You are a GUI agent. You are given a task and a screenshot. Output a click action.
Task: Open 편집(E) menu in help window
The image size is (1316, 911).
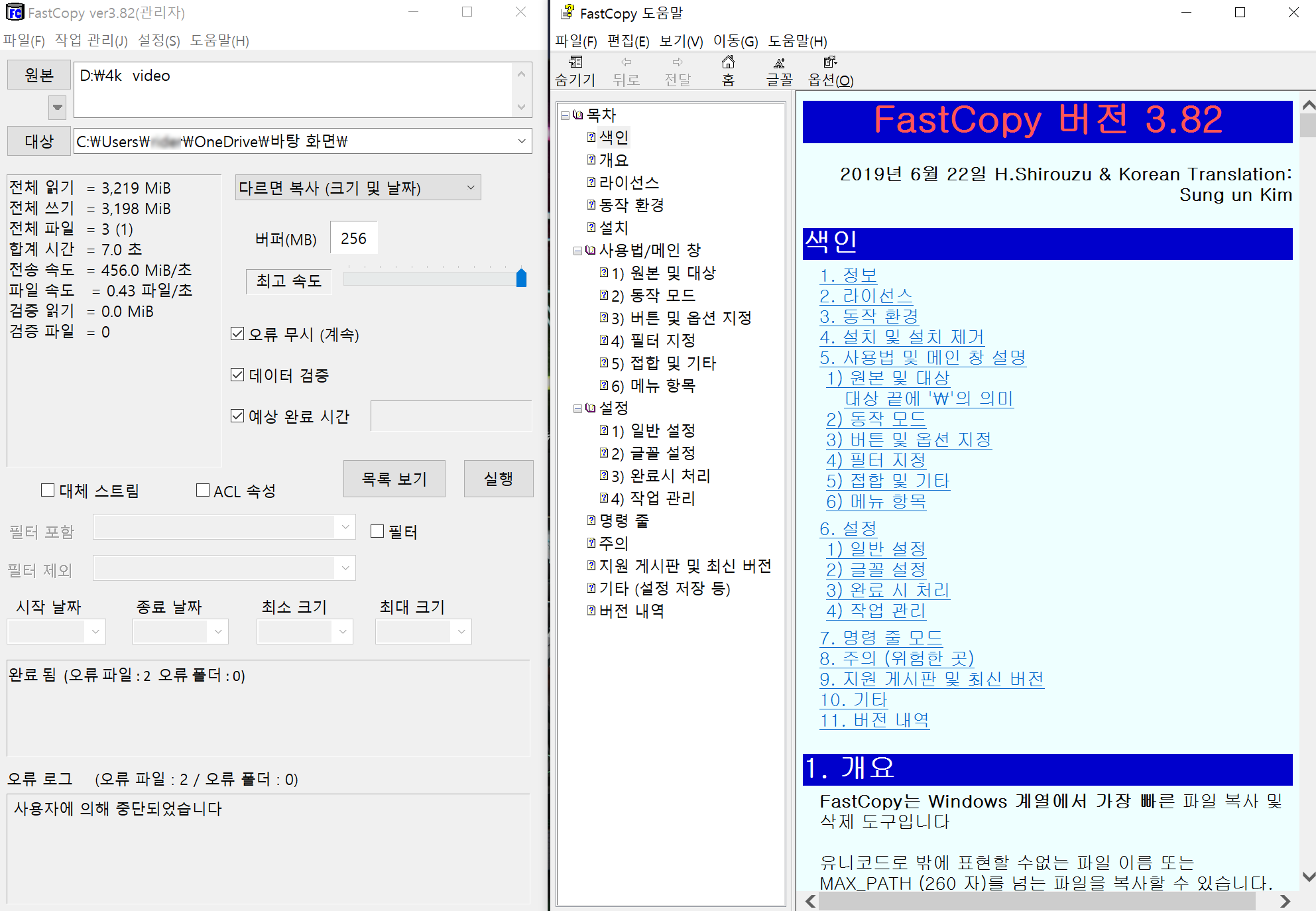coord(628,41)
